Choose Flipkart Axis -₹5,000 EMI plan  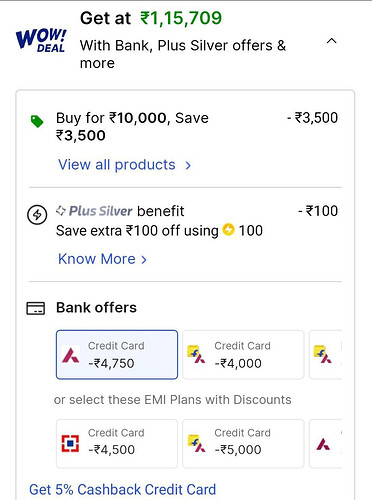coord(243,444)
